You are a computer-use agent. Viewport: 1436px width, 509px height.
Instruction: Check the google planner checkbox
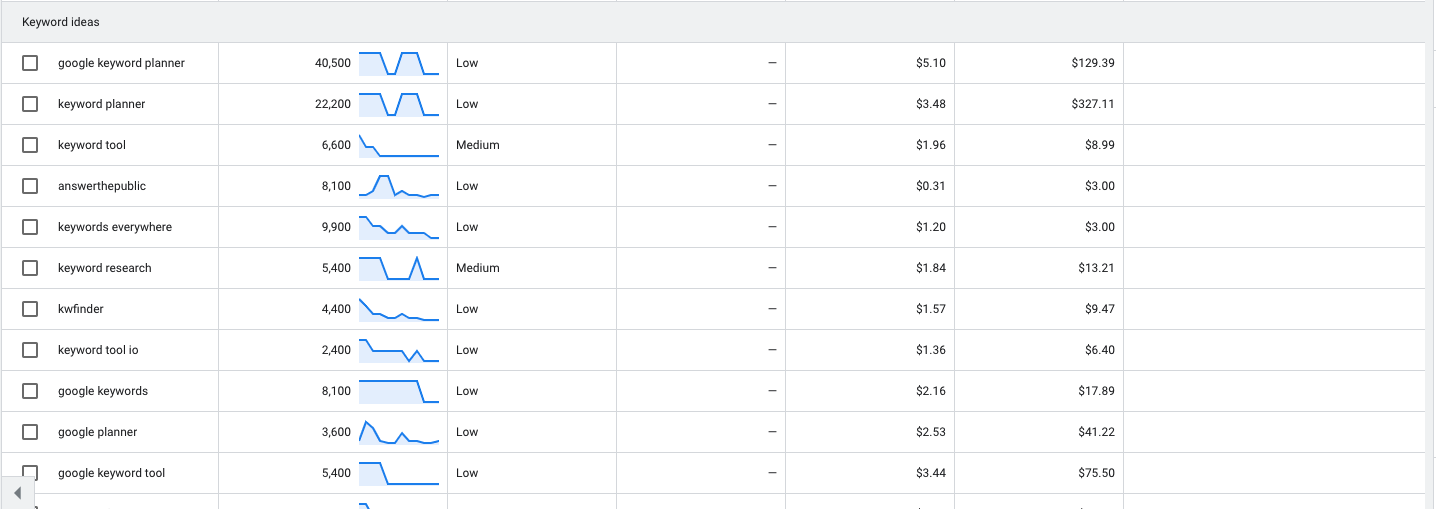click(x=30, y=432)
